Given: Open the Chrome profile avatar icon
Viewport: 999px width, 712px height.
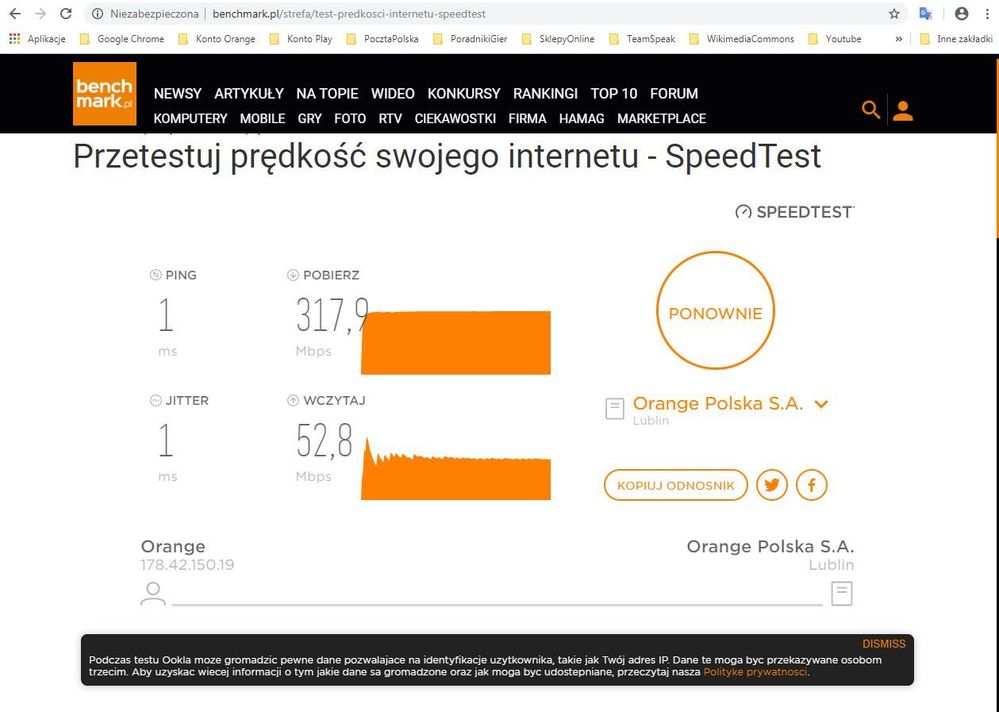Looking at the screenshot, I should (x=961, y=14).
